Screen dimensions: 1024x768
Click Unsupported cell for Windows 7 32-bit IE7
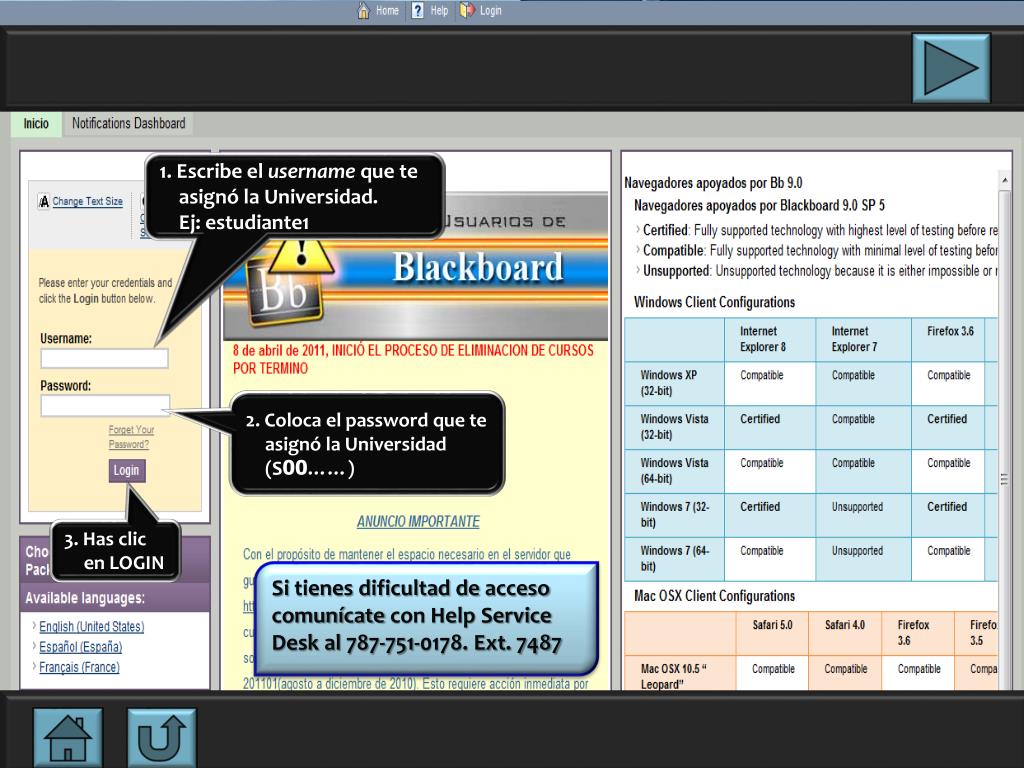863,515
